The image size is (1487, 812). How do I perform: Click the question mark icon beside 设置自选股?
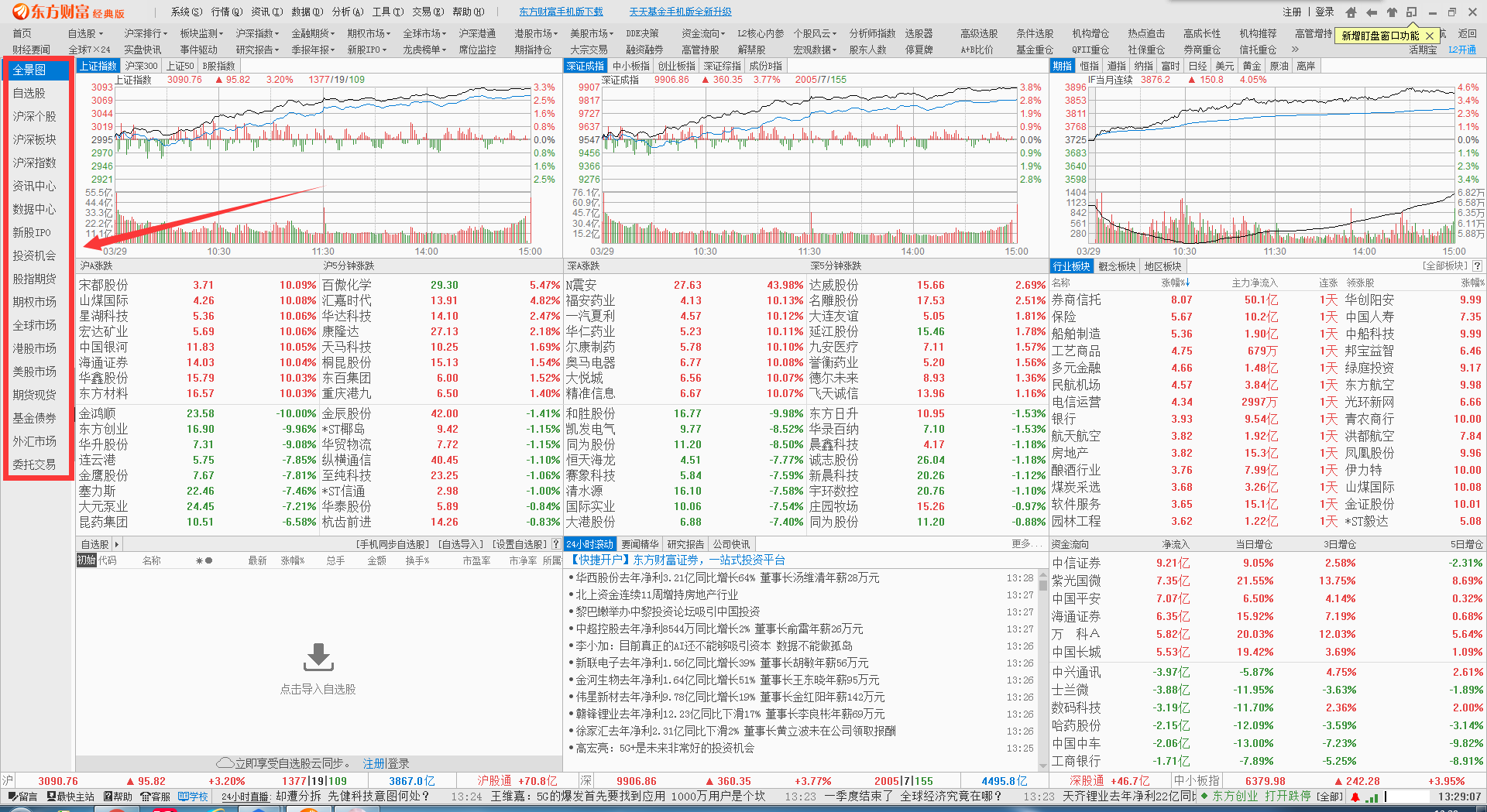click(x=555, y=544)
